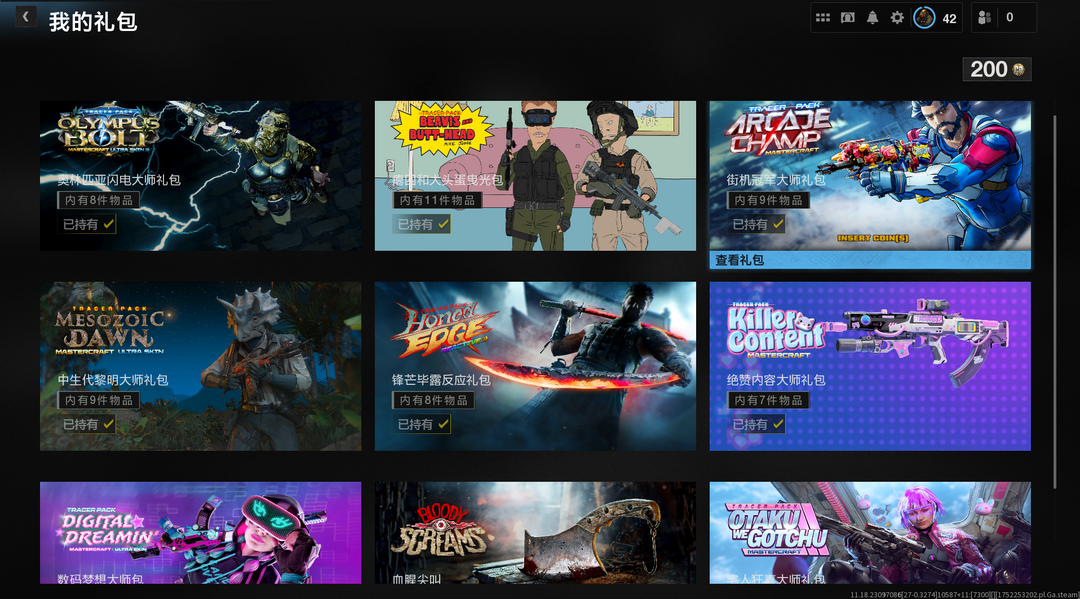Open the notifications bell
This screenshot has height=599, width=1080.
pos(872,18)
